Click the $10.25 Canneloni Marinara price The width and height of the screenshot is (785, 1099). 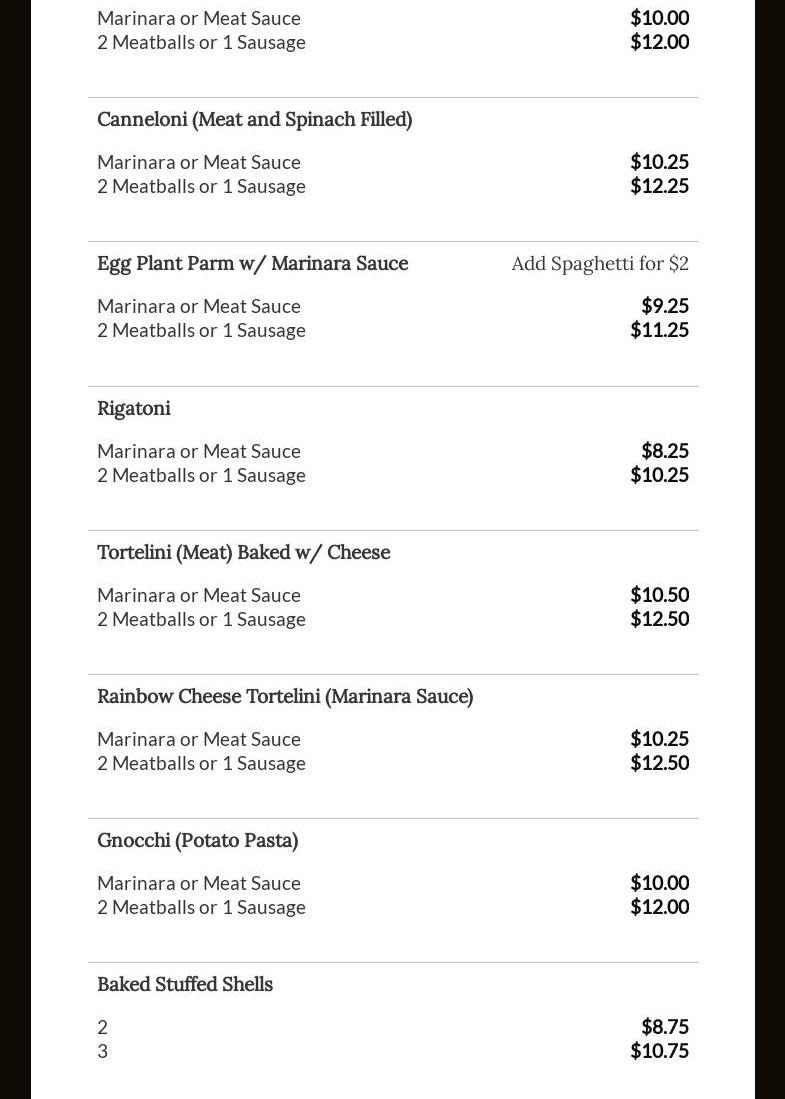pos(659,162)
